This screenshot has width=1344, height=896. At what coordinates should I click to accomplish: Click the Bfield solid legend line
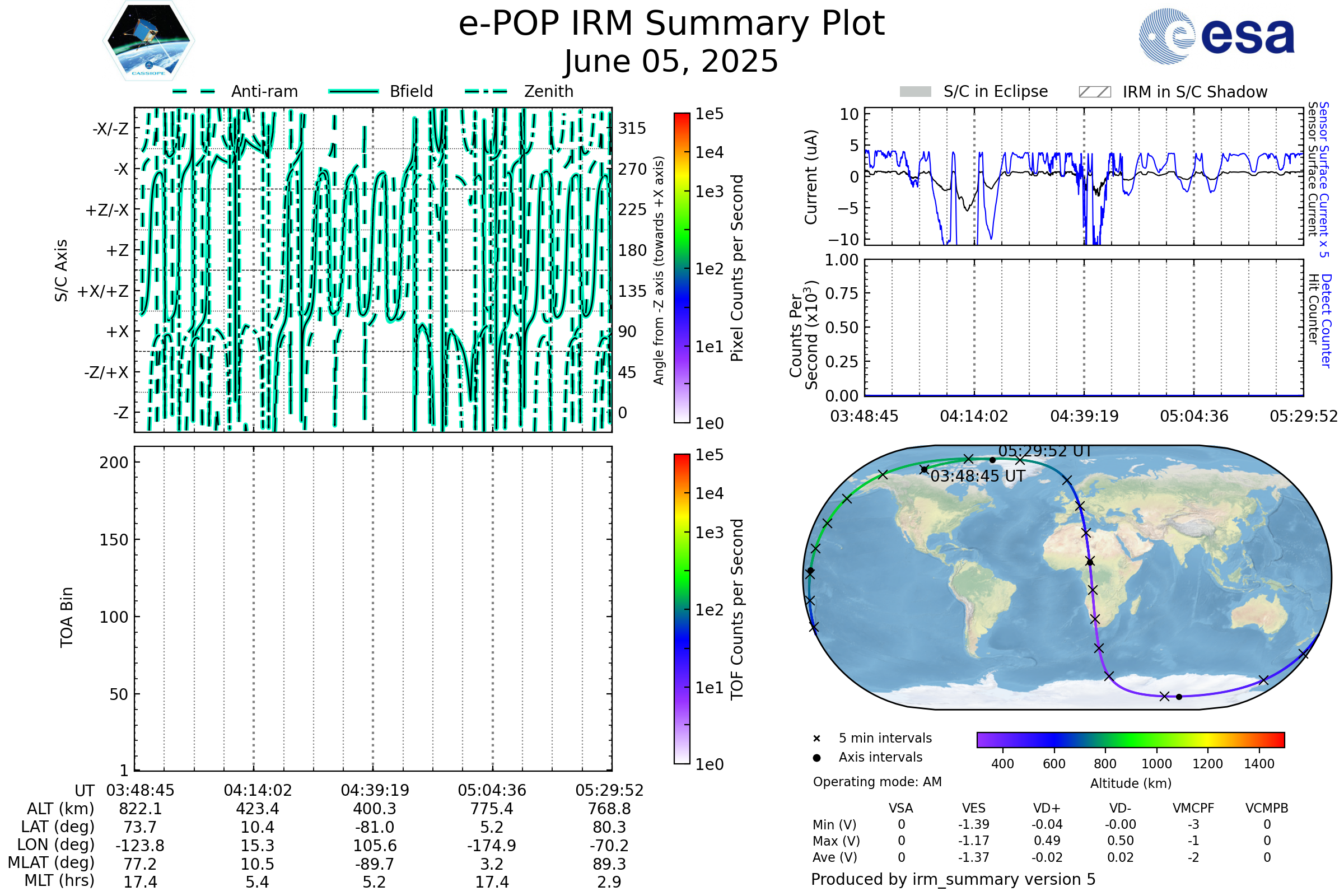pyautogui.click(x=353, y=91)
